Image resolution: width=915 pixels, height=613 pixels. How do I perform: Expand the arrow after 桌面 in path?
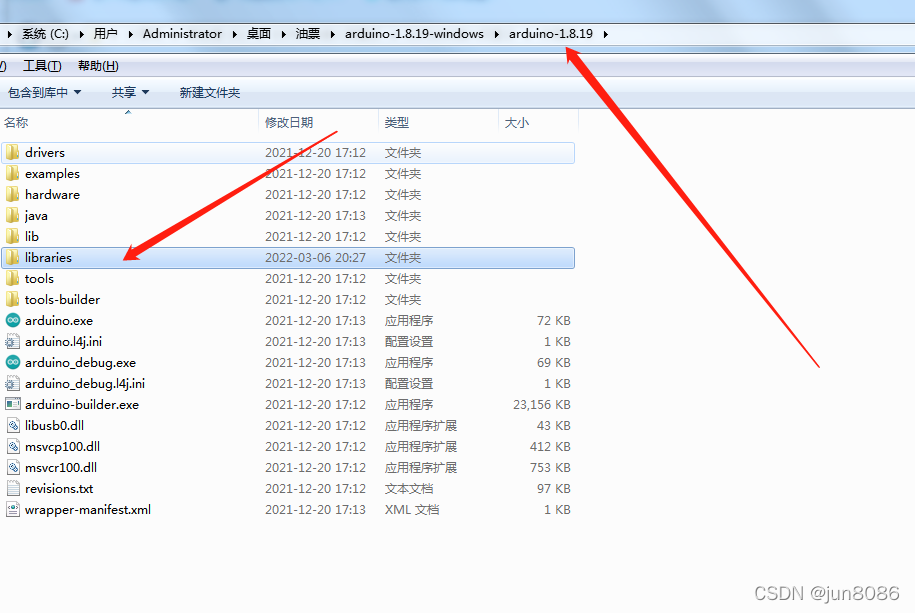(283, 34)
